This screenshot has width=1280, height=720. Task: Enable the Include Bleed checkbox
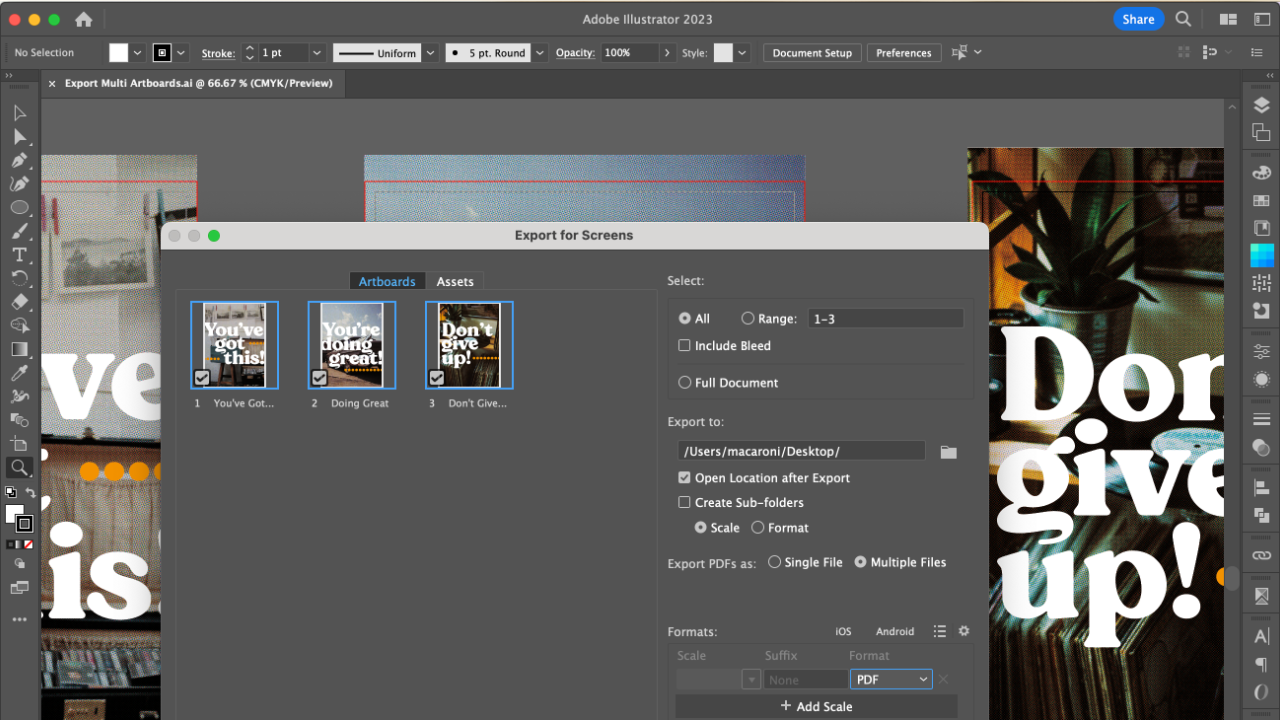pos(685,345)
